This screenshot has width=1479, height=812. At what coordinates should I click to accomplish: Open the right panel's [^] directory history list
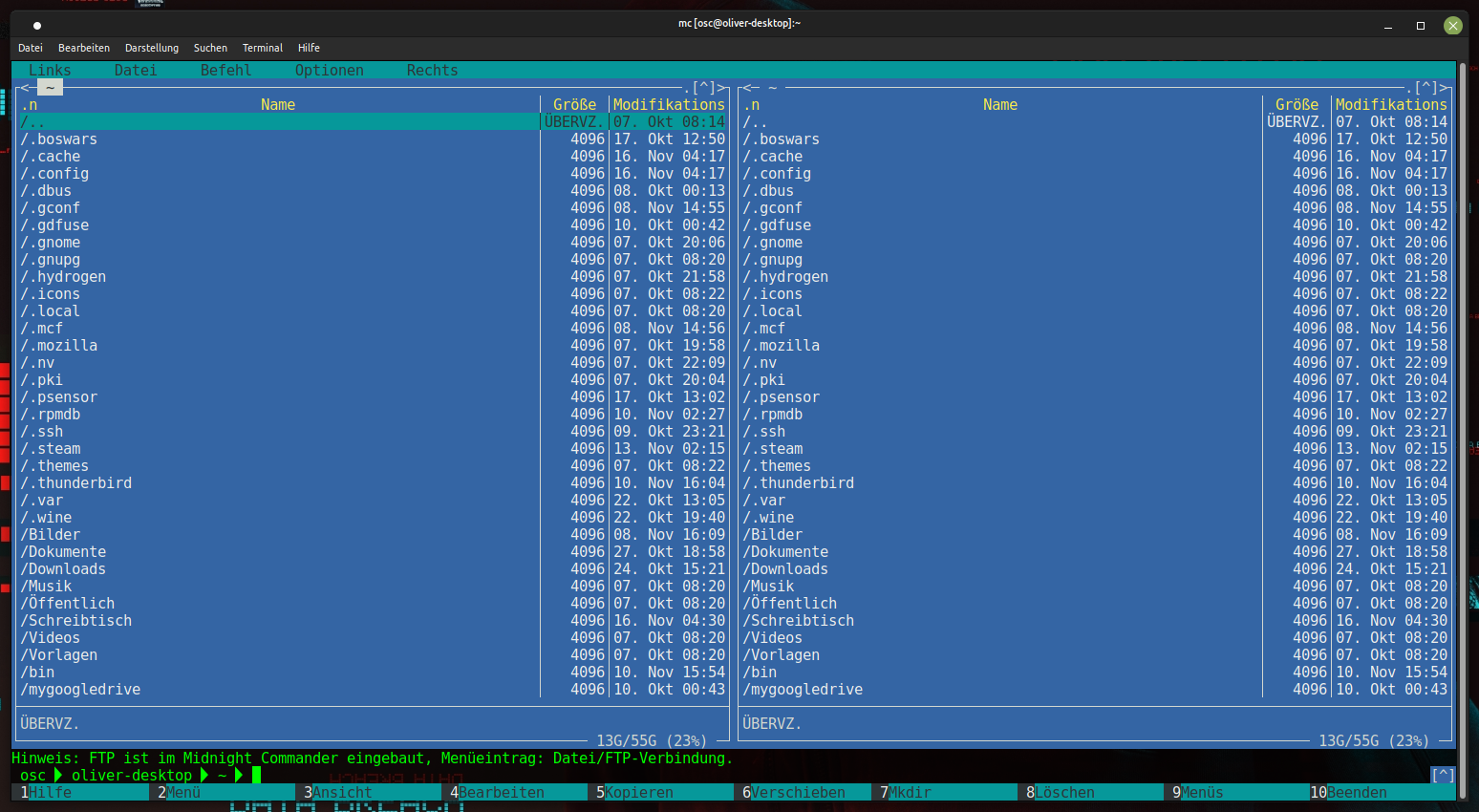[x=1425, y=88]
